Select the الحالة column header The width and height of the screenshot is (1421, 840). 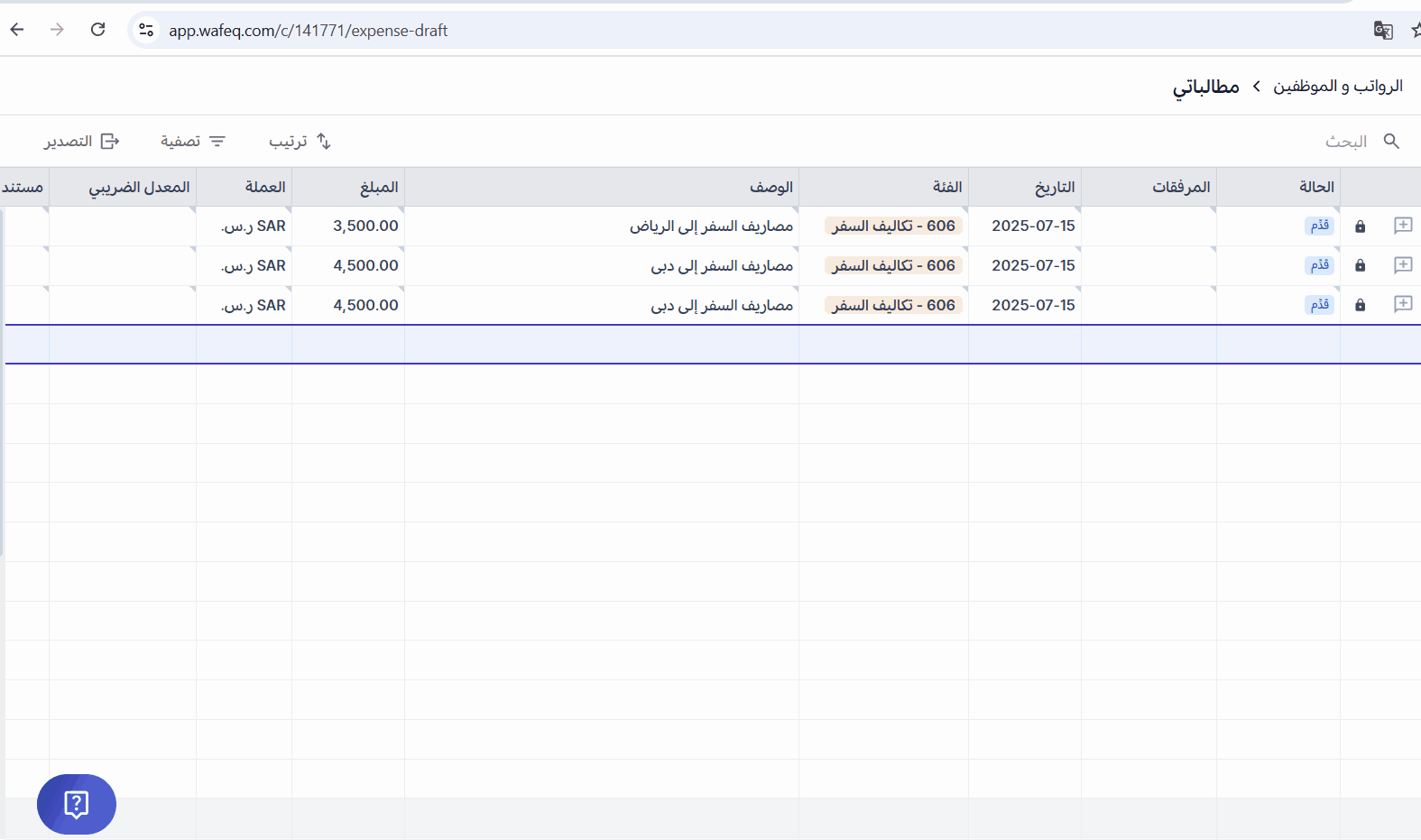(x=1278, y=187)
